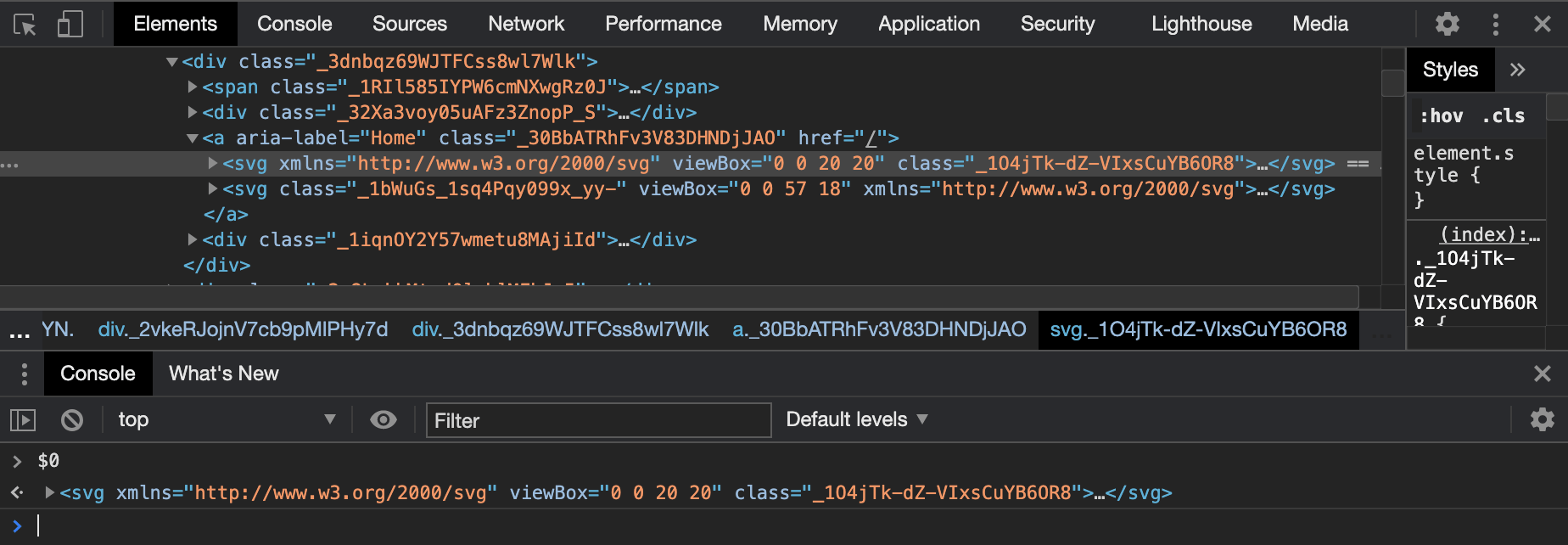Screen dimensions: 1568x545
Task: Open the Performance tab
Action: [x=664, y=24]
